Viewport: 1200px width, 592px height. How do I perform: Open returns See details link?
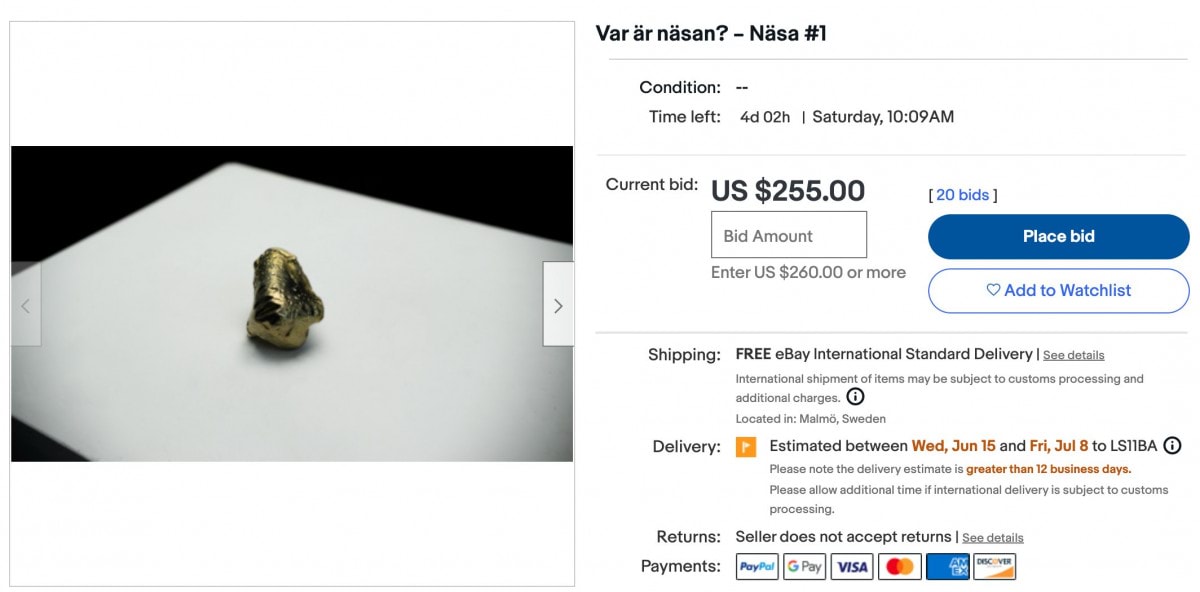pos(992,538)
